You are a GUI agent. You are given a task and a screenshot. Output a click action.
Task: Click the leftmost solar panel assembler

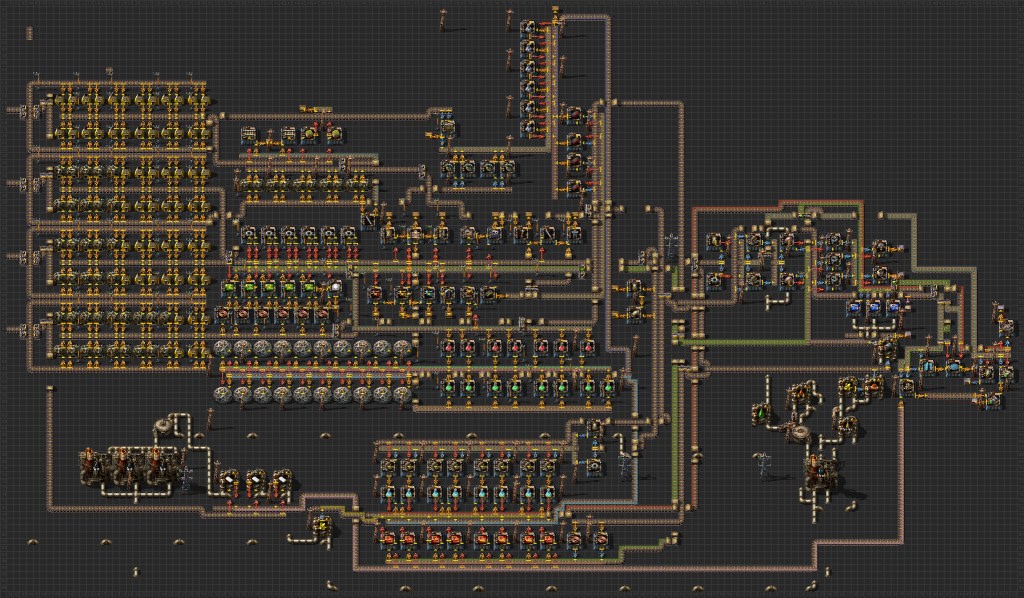(x=248, y=135)
